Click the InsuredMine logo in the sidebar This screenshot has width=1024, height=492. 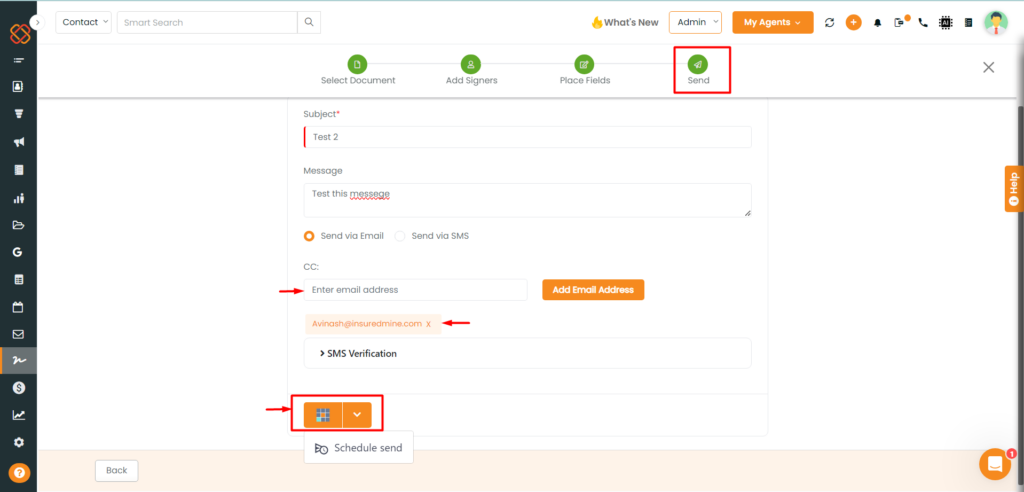(x=20, y=33)
